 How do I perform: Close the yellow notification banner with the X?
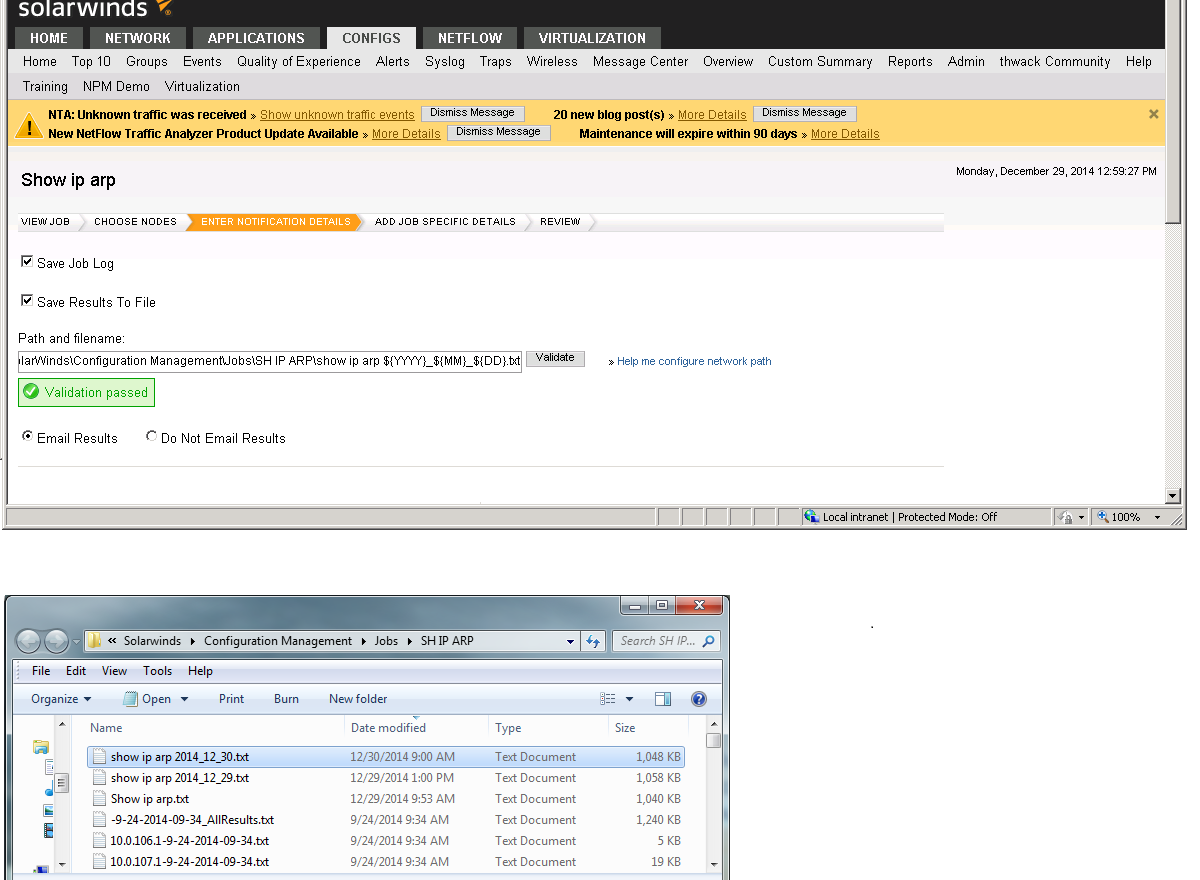[1153, 114]
